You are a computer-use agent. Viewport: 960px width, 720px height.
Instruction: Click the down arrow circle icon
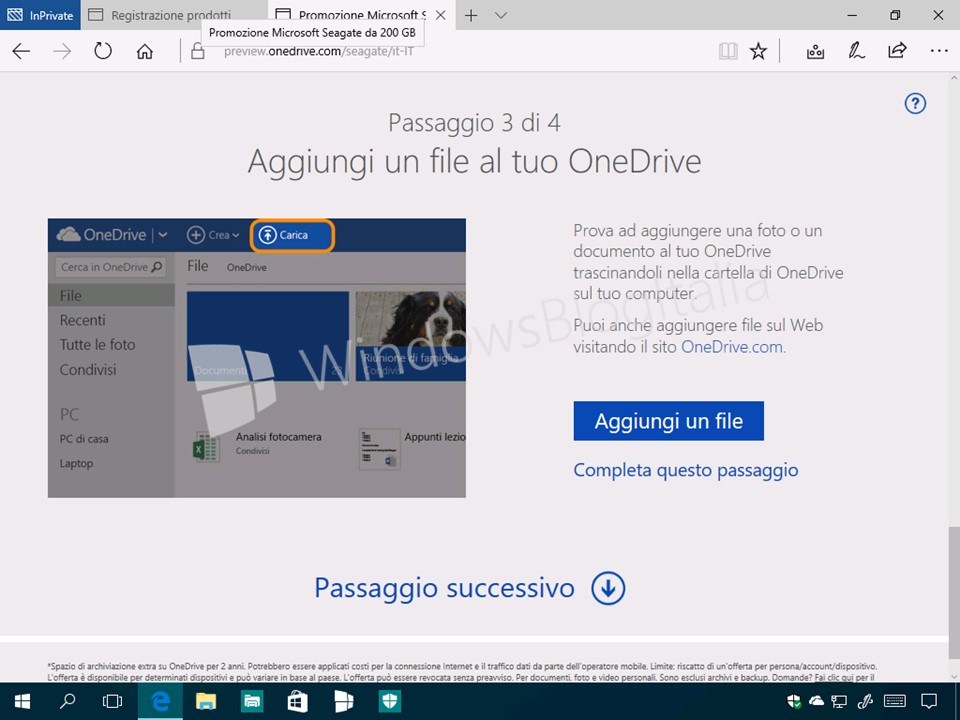click(x=608, y=588)
